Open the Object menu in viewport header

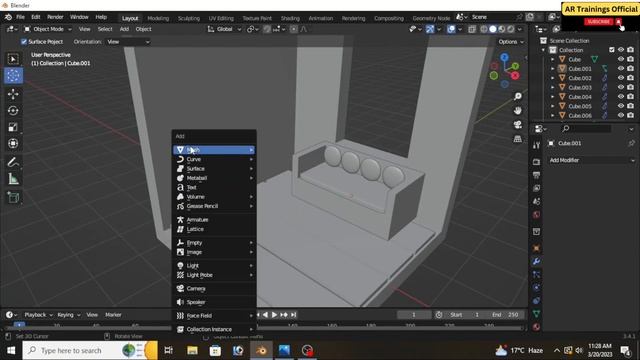click(143, 29)
